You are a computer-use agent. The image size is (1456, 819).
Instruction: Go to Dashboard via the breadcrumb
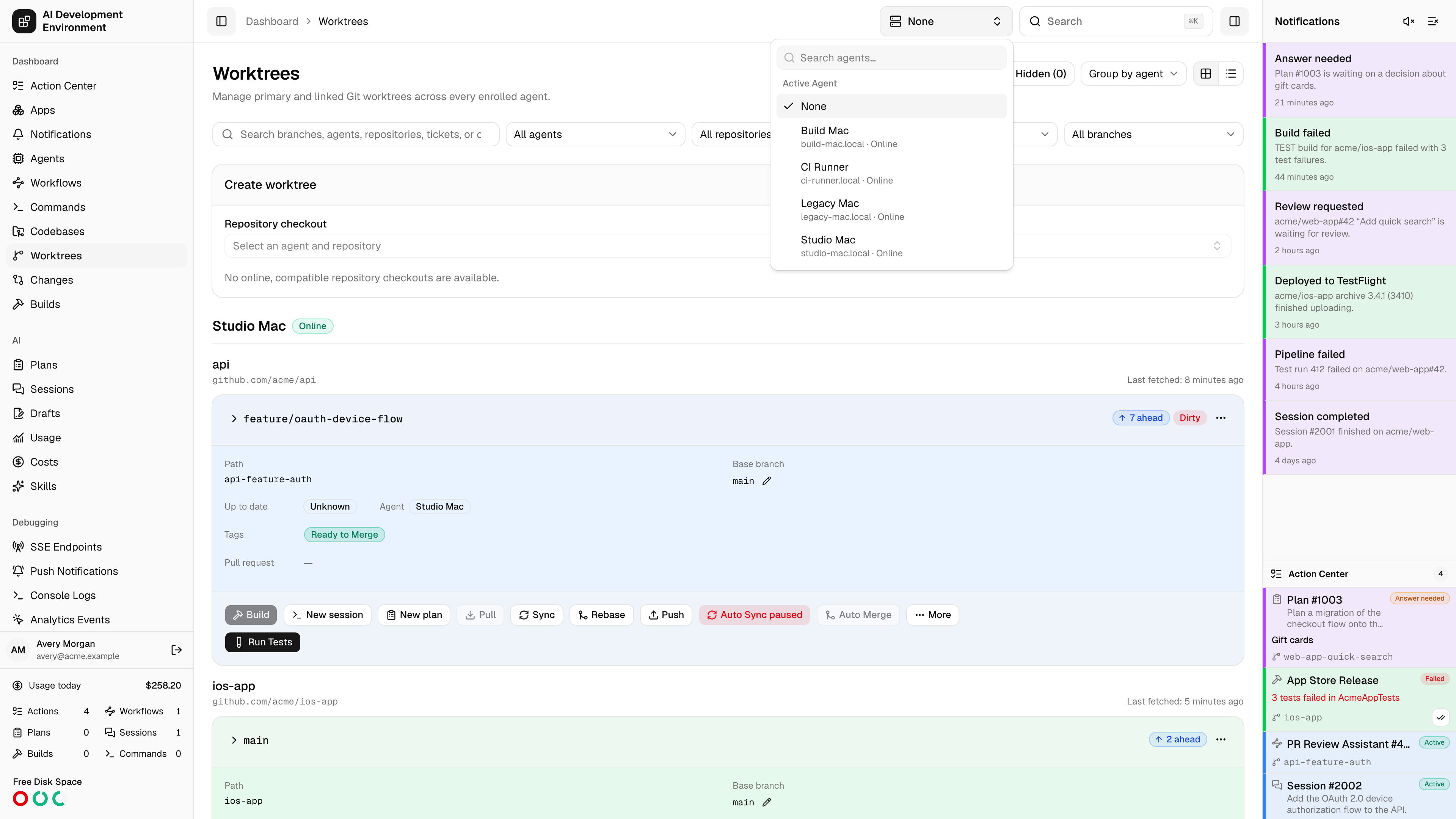click(x=272, y=22)
